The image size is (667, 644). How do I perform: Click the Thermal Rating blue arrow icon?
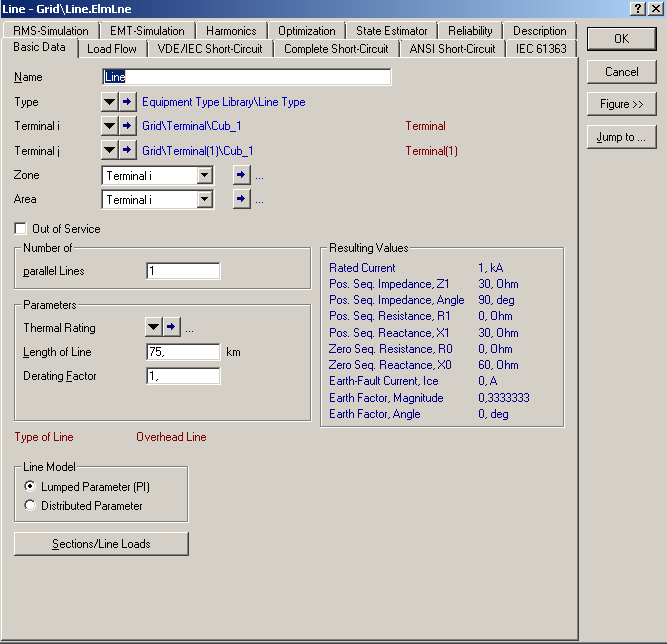click(x=171, y=327)
